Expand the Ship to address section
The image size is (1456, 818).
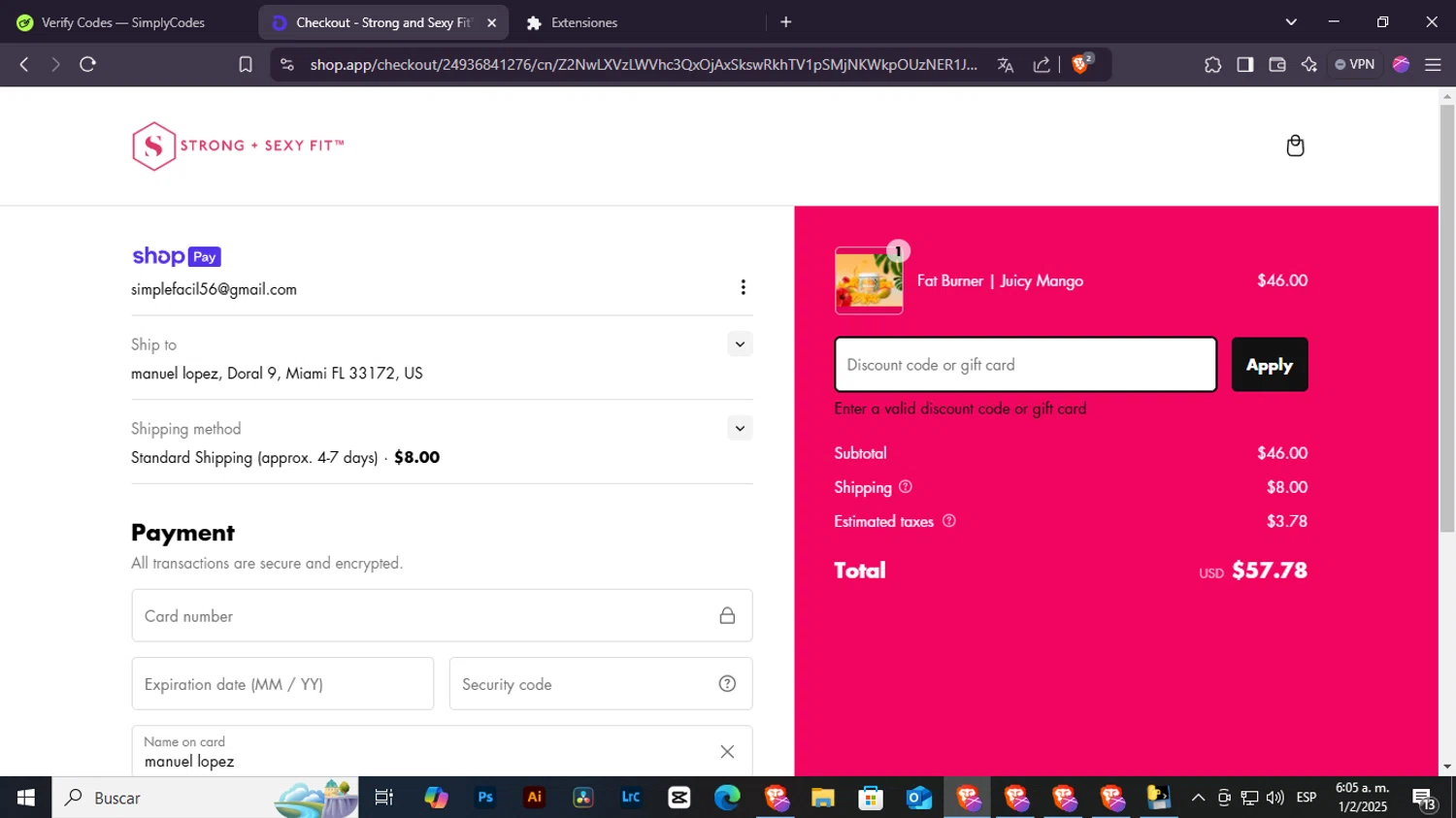(x=740, y=344)
